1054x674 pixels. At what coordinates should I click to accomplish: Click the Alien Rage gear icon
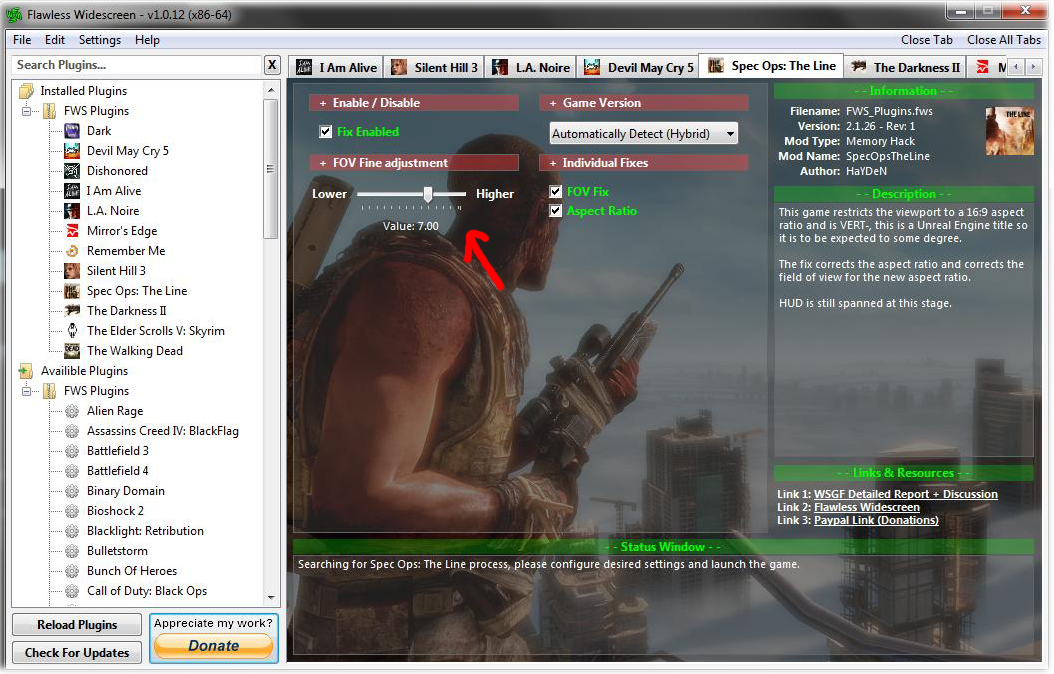tap(72, 411)
